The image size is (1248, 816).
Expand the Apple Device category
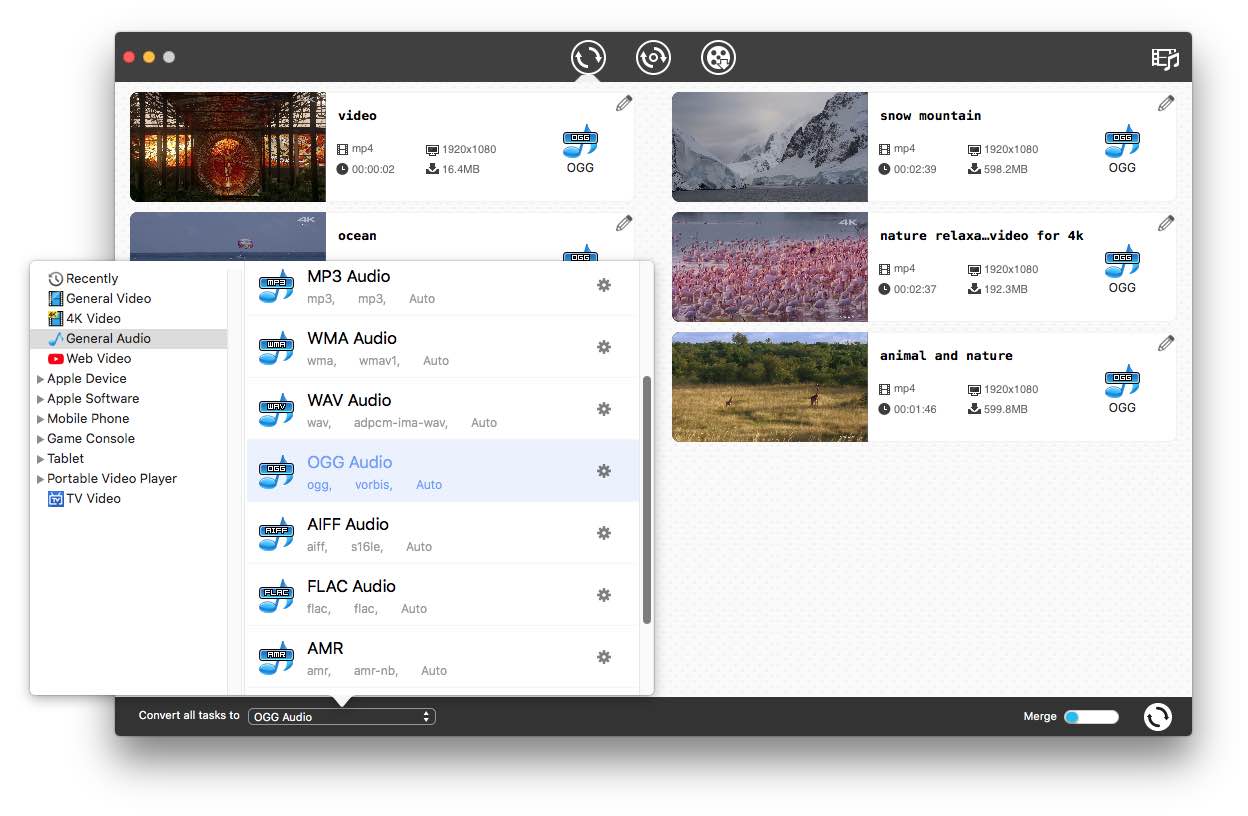(41, 379)
